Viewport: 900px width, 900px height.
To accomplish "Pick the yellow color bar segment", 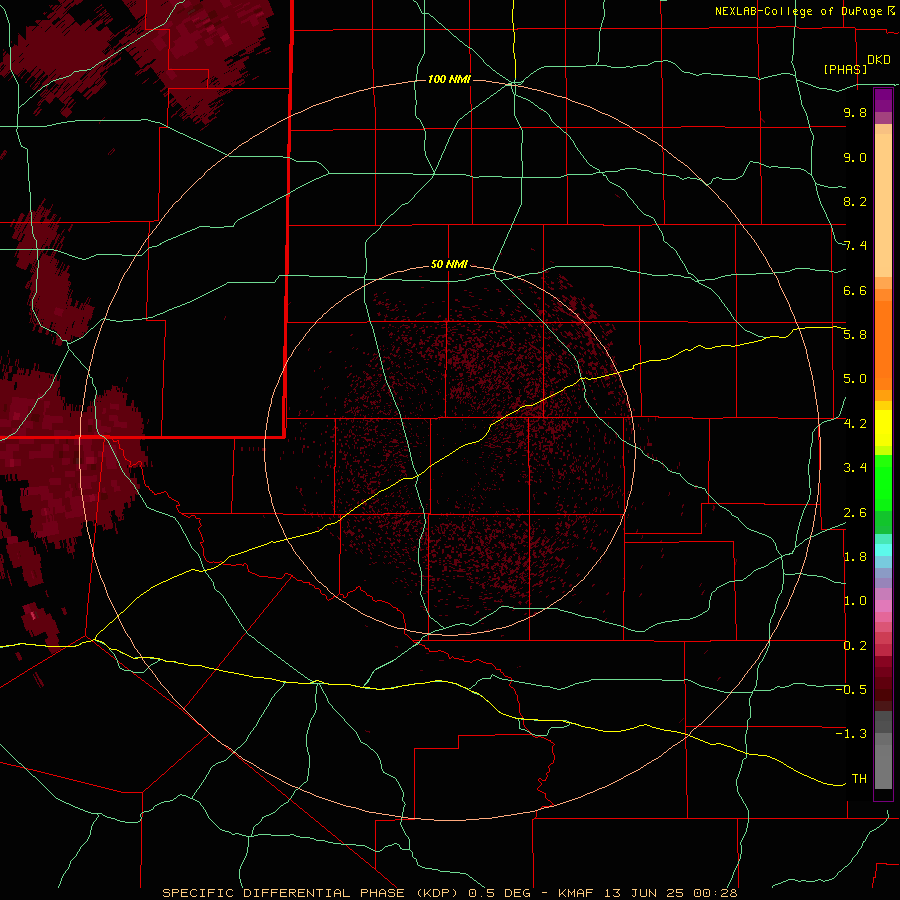I will (x=883, y=428).
